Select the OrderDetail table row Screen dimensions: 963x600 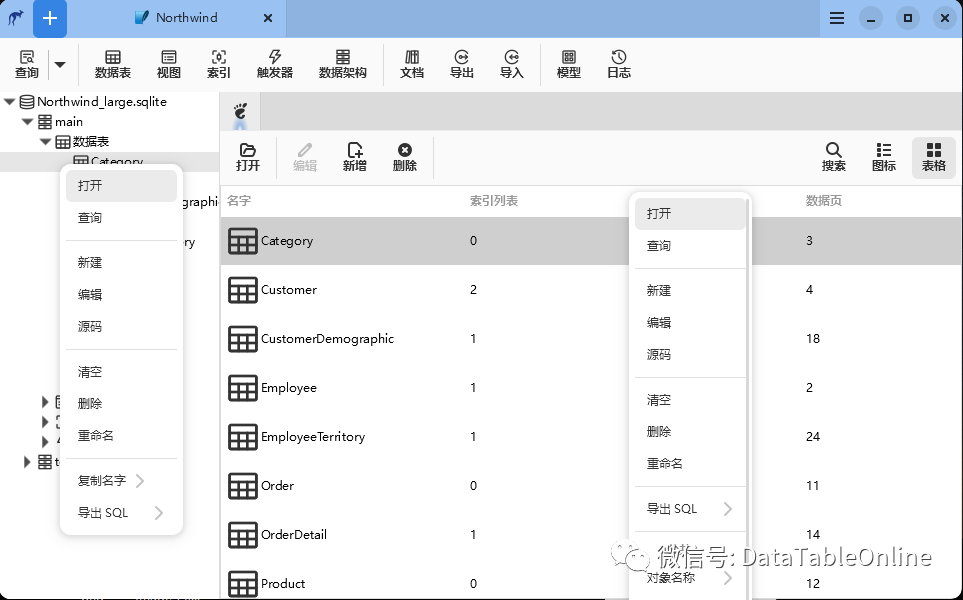tap(591, 534)
